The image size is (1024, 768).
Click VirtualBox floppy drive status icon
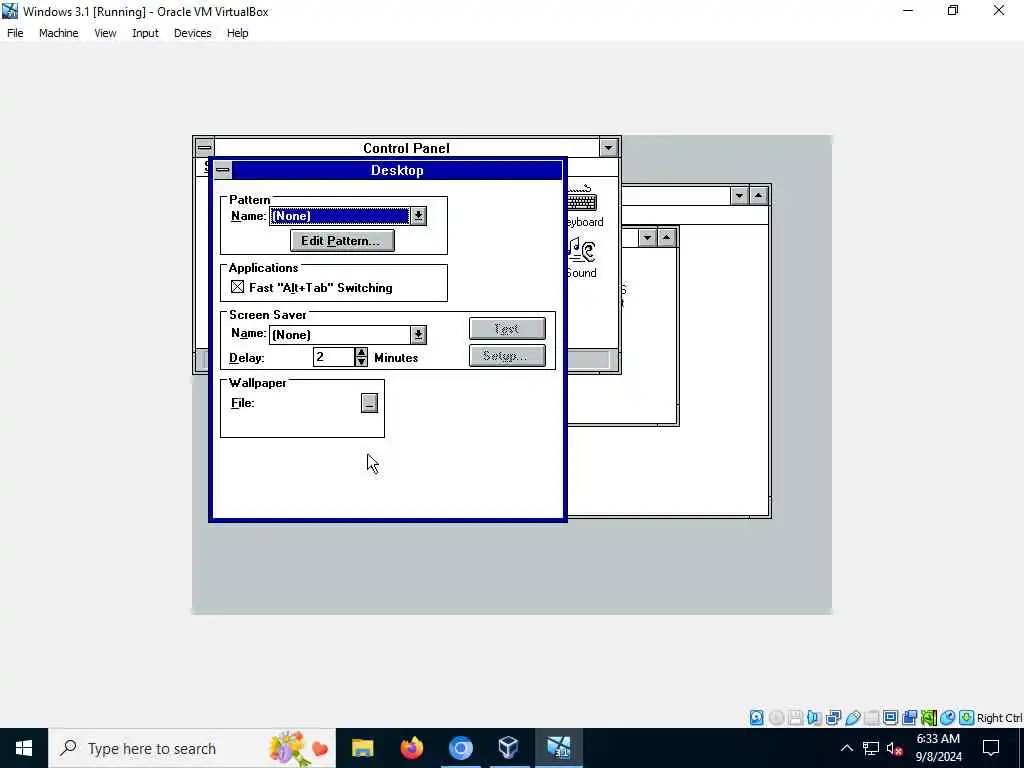tap(795, 718)
